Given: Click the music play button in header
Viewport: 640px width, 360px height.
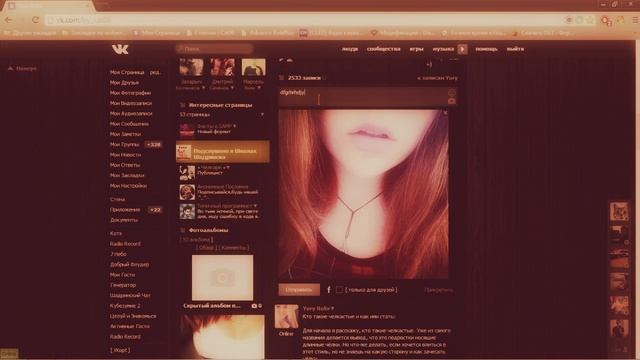Looking at the screenshot, I should tap(462, 49).
